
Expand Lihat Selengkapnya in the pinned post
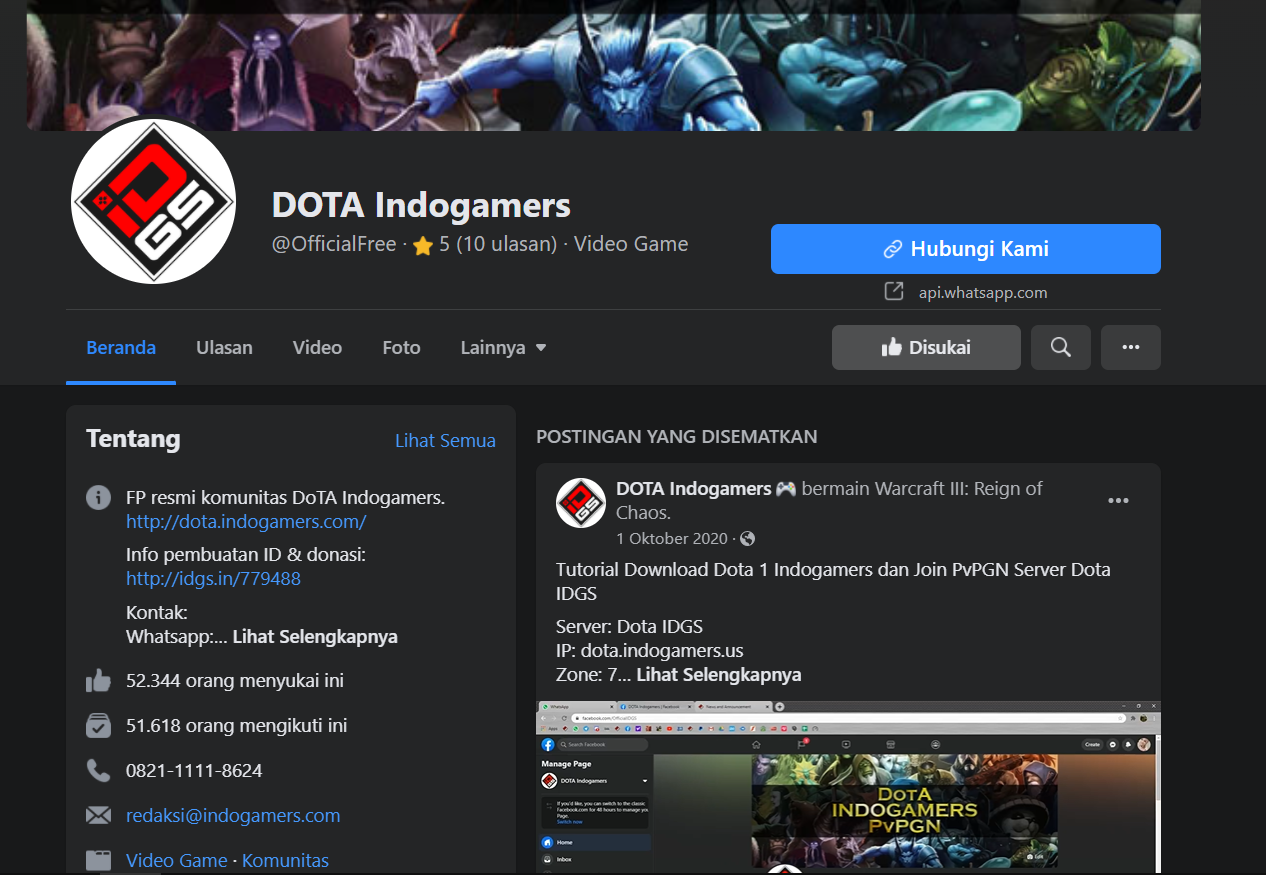(718, 674)
